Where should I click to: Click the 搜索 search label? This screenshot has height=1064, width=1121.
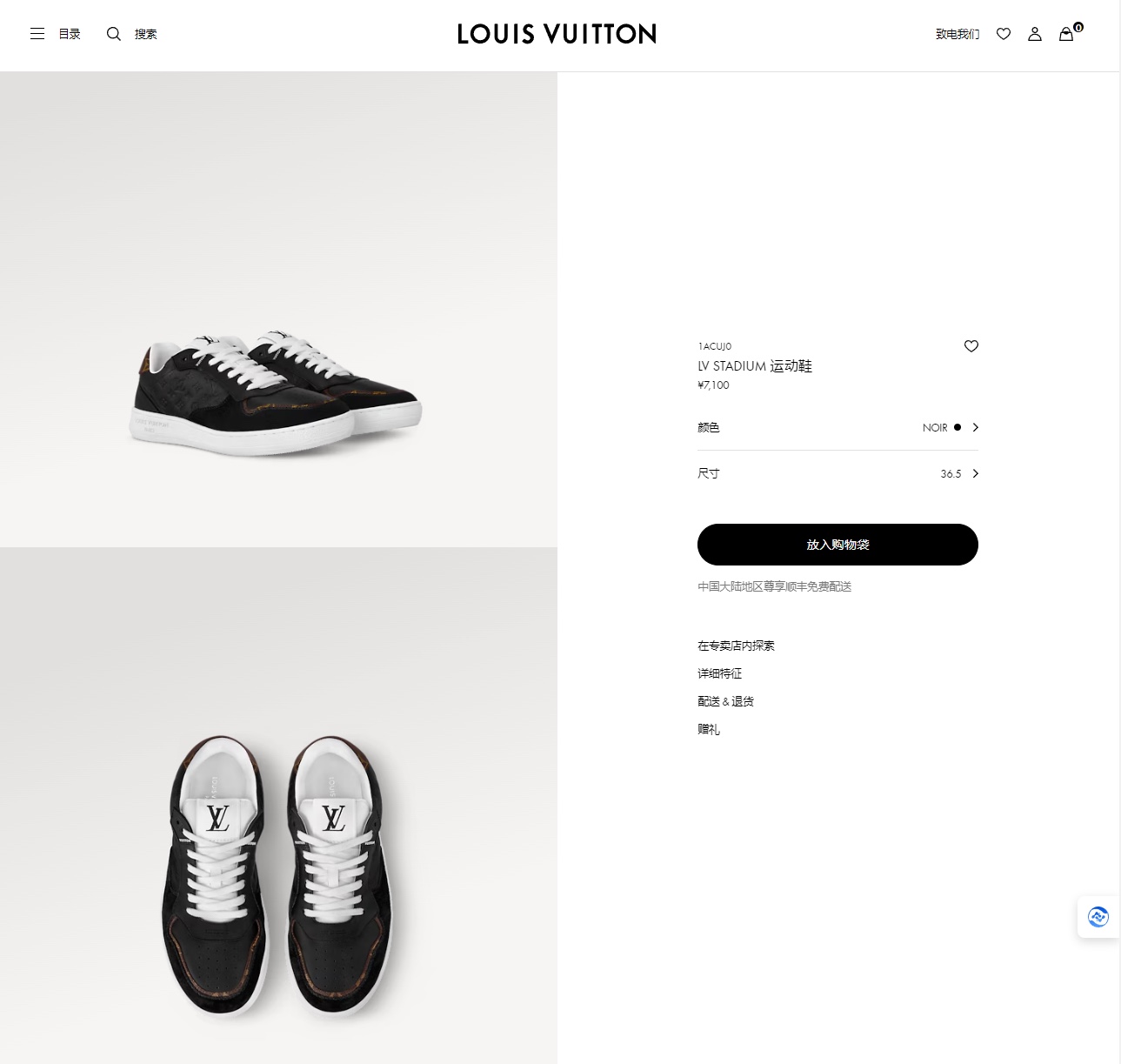146,34
